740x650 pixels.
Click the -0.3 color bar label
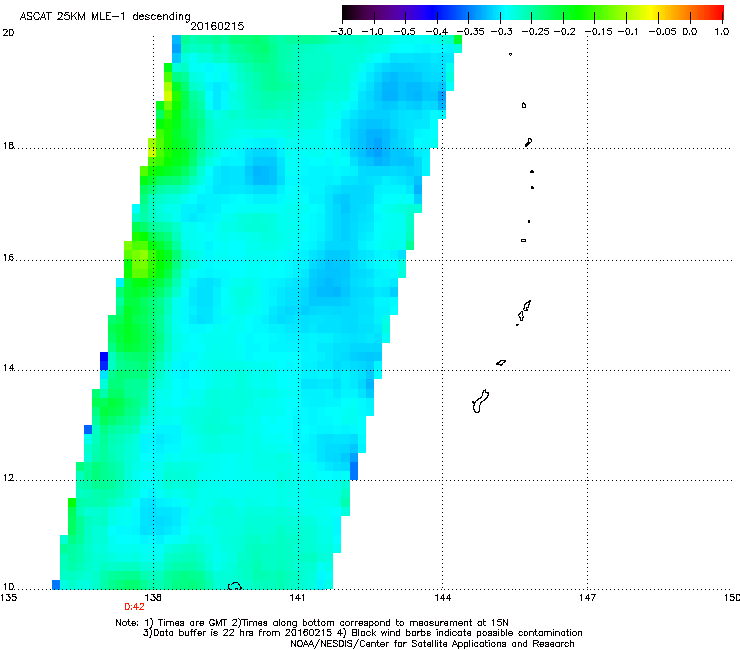tap(501, 32)
